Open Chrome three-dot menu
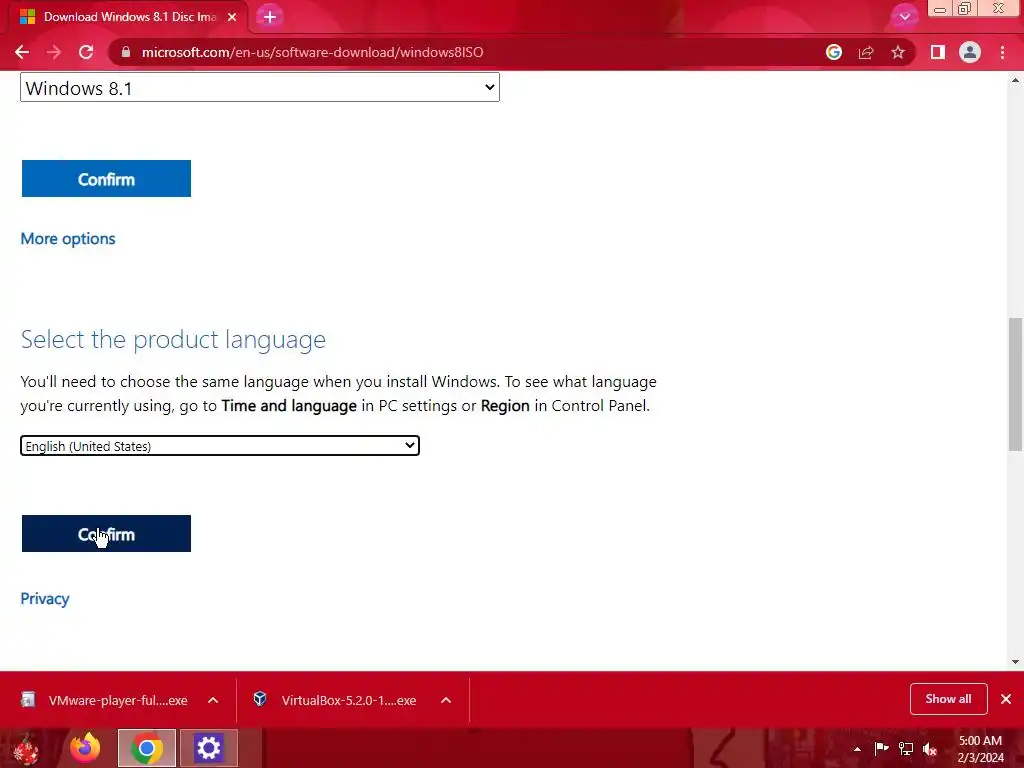The width and height of the screenshot is (1024, 768). pyautogui.click(x=1002, y=52)
